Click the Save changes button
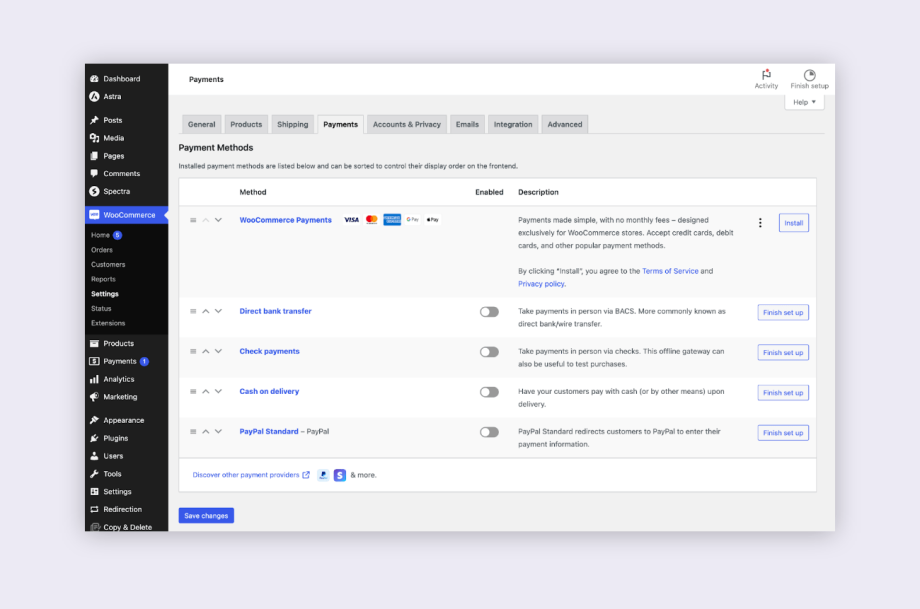The width and height of the screenshot is (920, 609). [206, 516]
